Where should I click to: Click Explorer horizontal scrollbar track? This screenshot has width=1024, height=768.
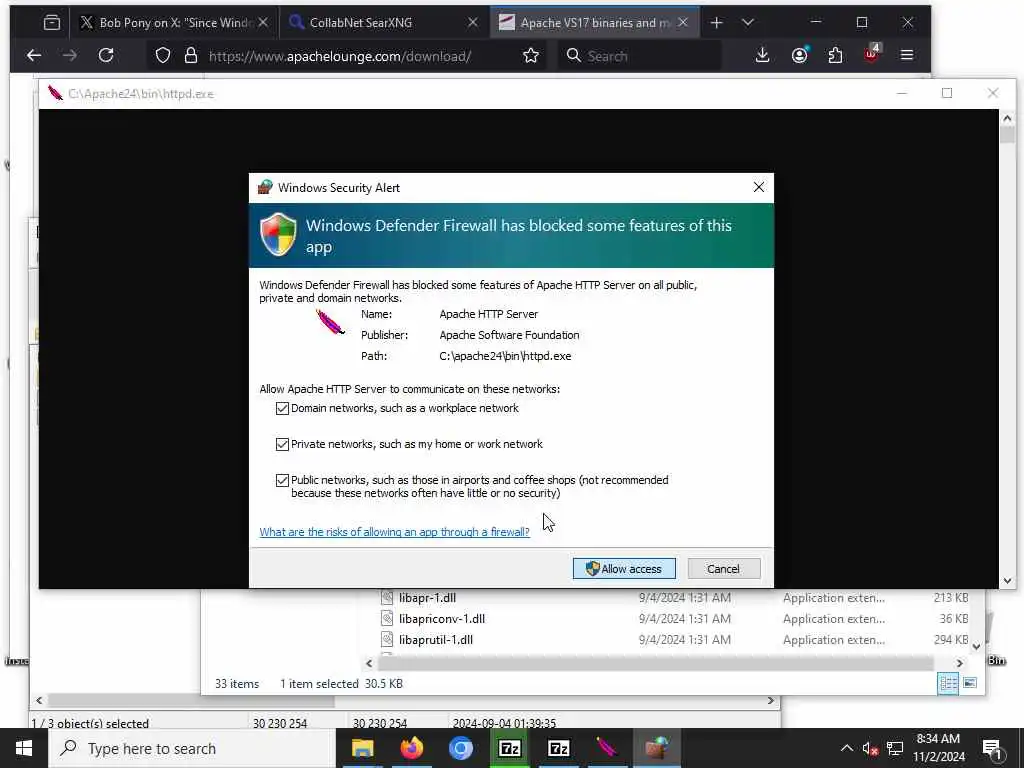point(656,664)
